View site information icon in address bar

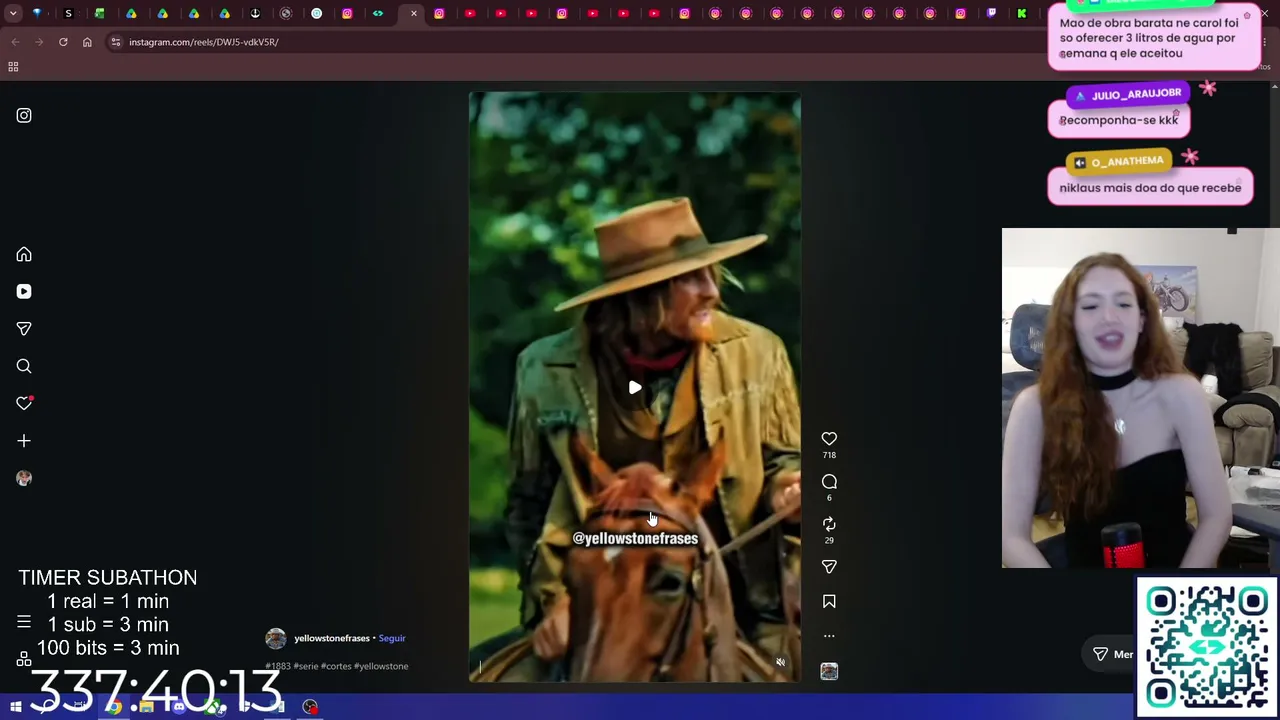pyautogui.click(x=116, y=42)
